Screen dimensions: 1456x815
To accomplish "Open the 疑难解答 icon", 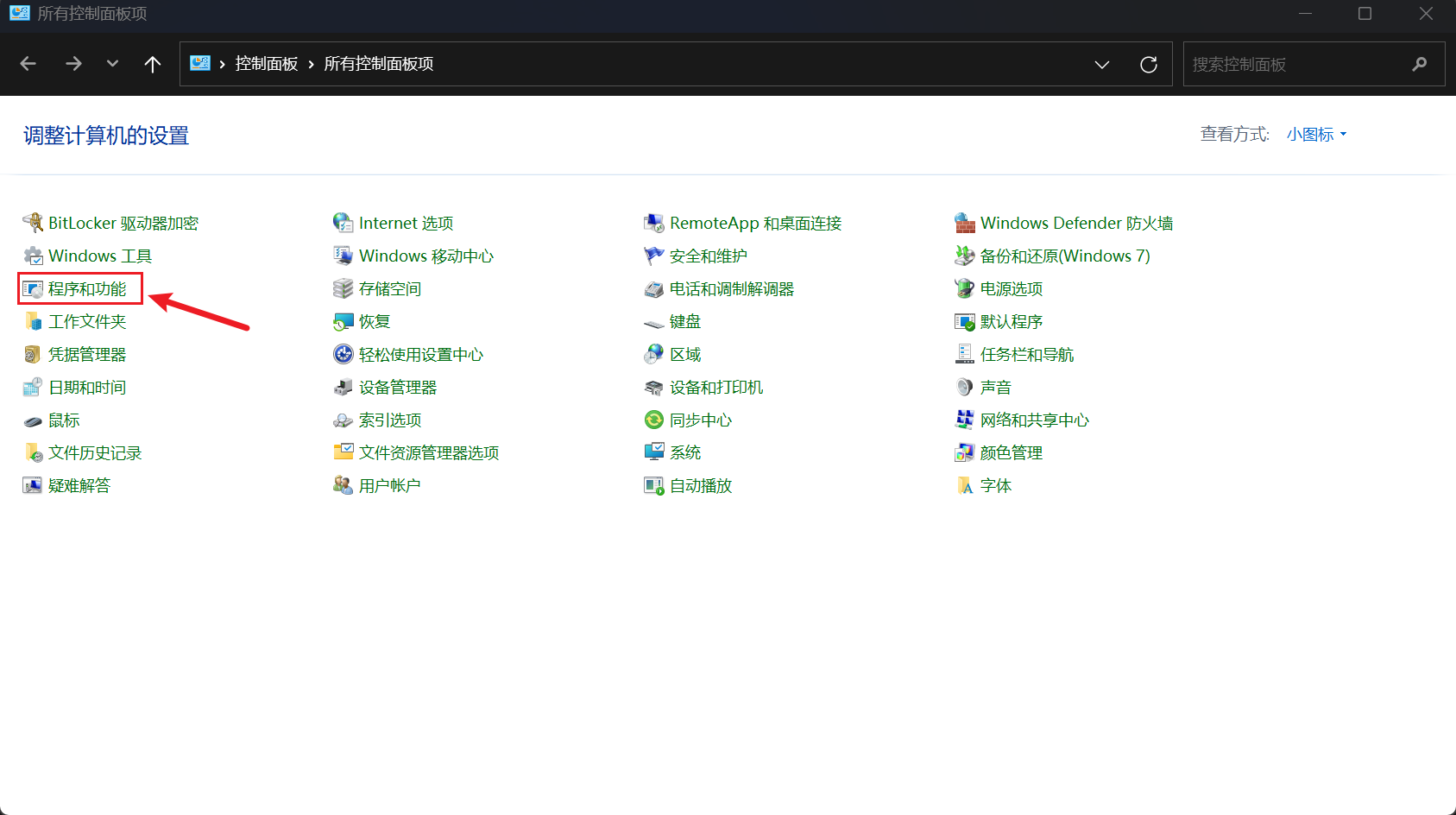I will (33, 485).
